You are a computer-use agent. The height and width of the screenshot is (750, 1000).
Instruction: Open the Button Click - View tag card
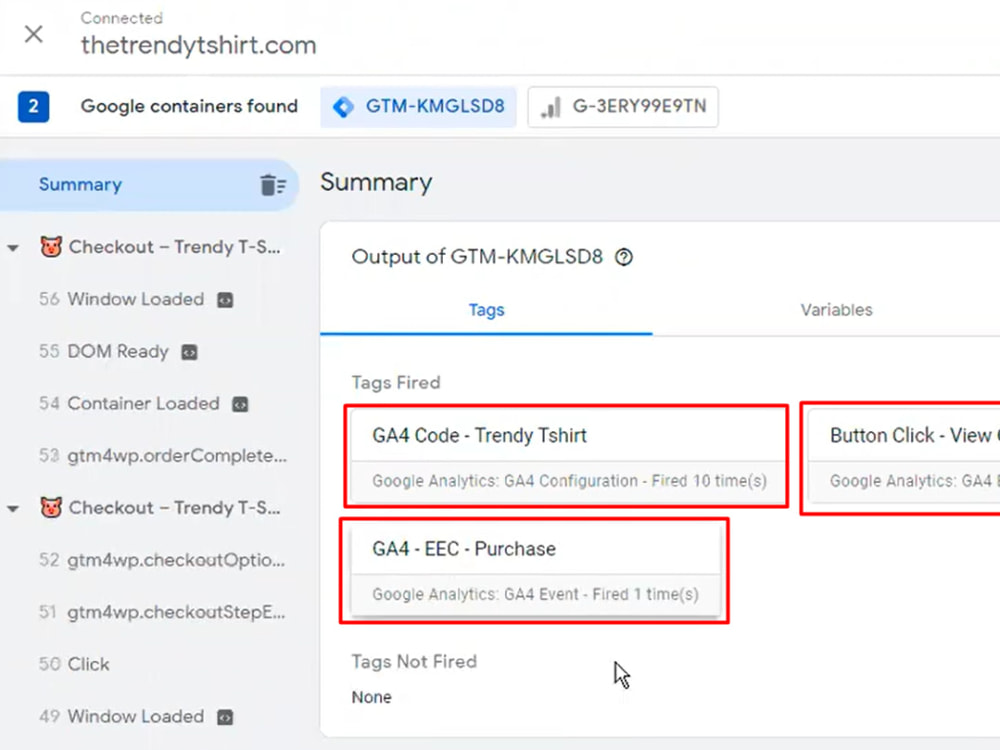click(x=904, y=457)
